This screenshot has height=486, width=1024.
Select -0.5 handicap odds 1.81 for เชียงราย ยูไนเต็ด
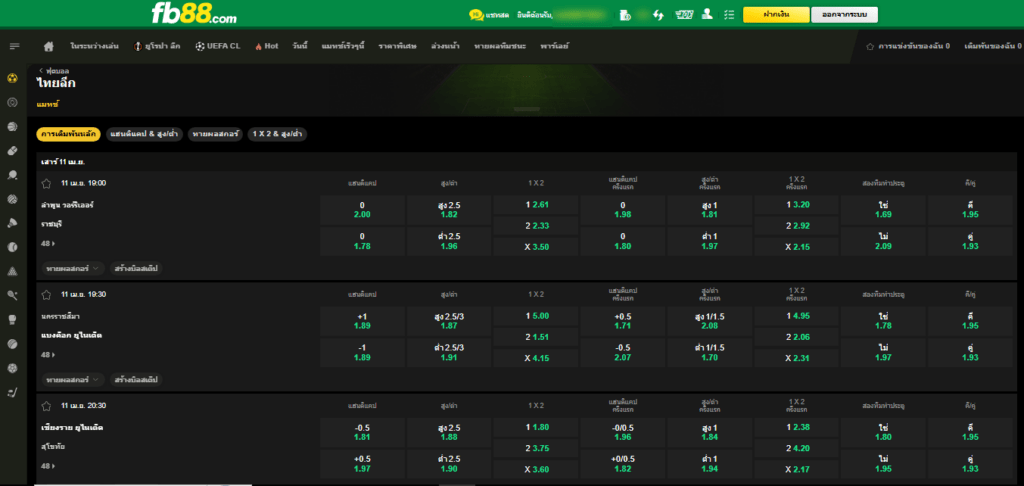click(362, 432)
